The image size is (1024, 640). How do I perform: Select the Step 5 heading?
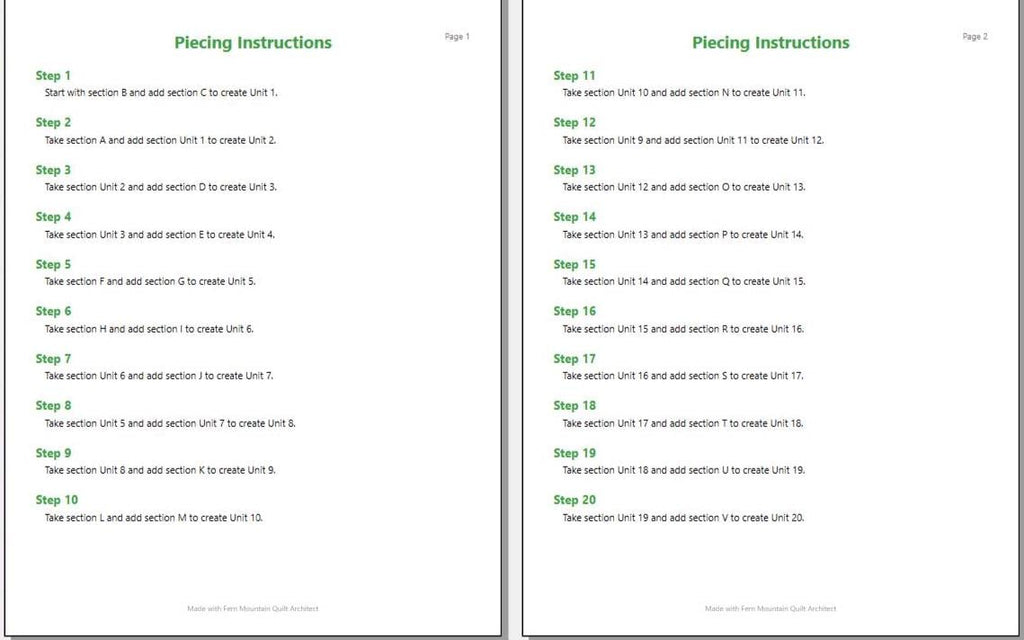click(x=53, y=264)
